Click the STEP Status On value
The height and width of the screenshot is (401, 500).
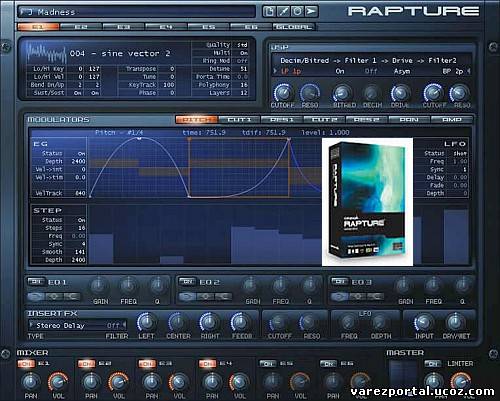point(81,220)
